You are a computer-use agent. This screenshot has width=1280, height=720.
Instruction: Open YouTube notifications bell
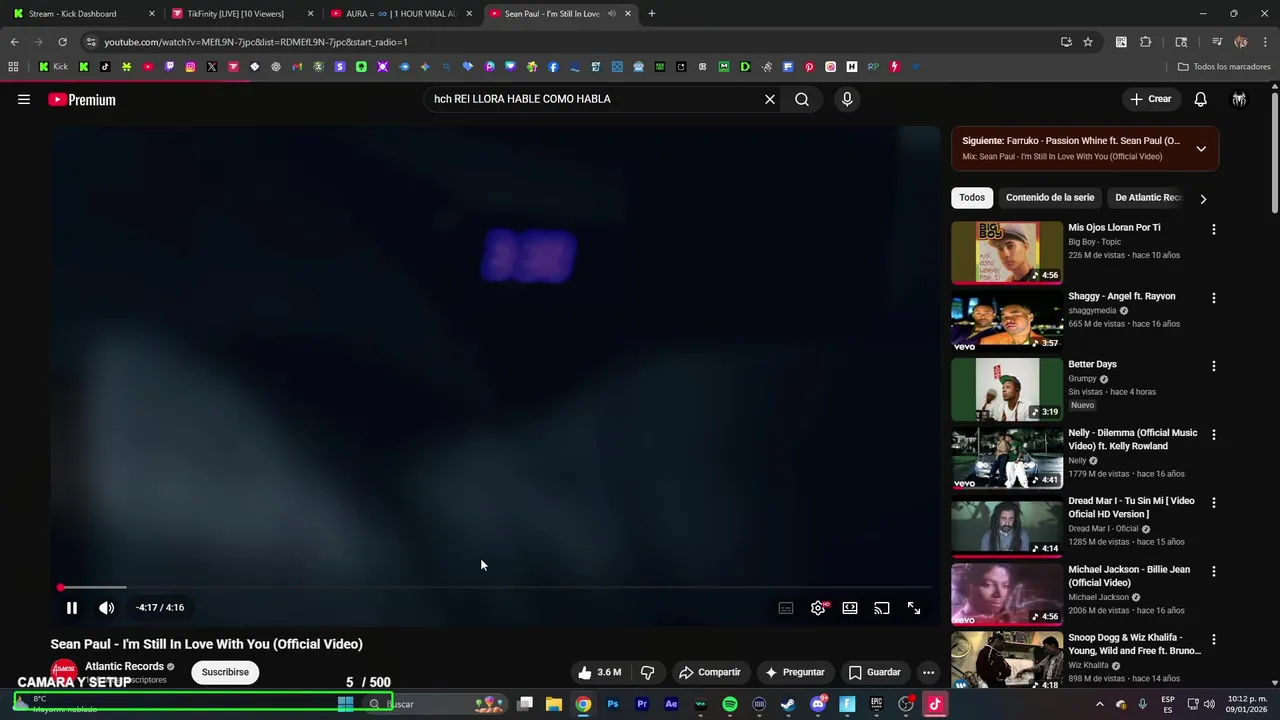click(x=1200, y=99)
